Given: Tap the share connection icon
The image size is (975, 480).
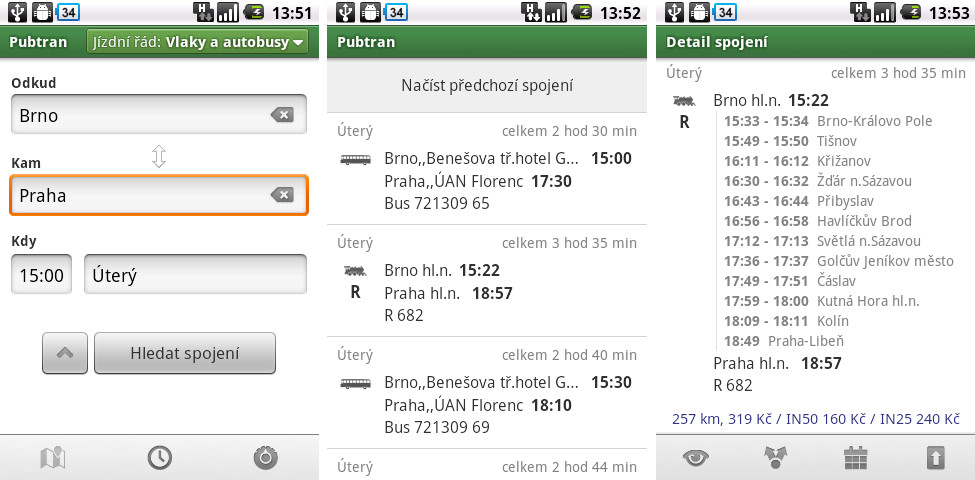Looking at the screenshot, I should pyautogui.click(x=775, y=458).
